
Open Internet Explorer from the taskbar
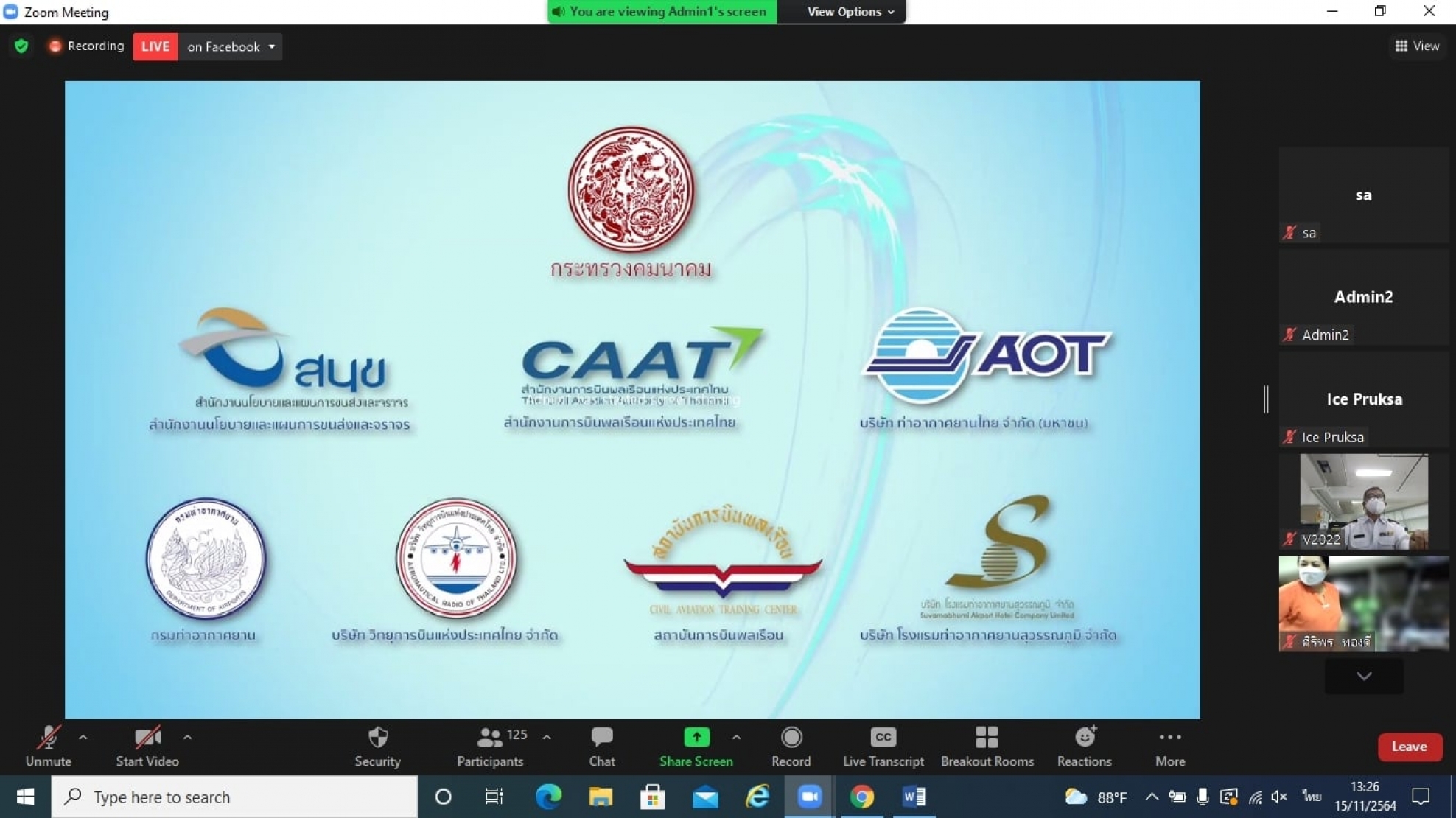(x=757, y=797)
